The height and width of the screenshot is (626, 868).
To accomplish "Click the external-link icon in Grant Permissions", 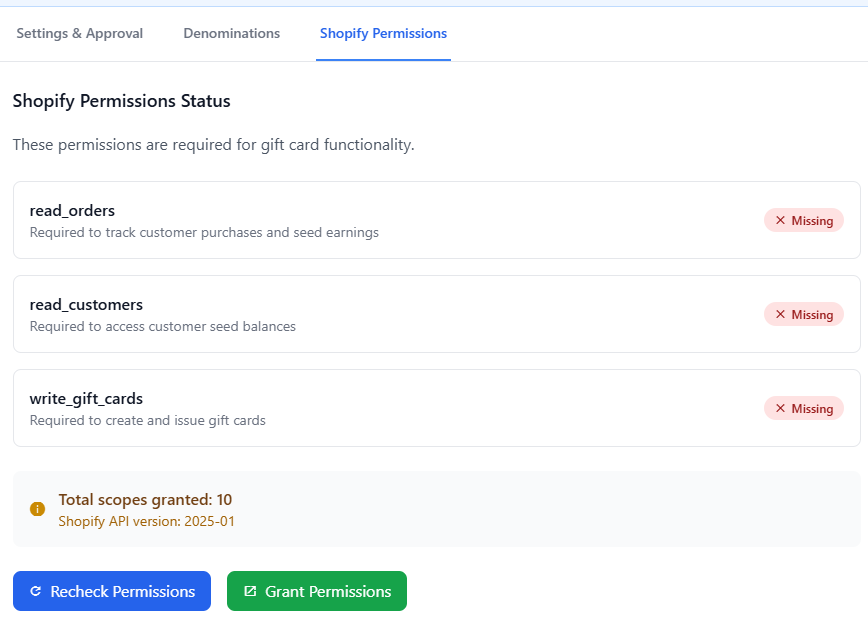I will click(x=250, y=591).
